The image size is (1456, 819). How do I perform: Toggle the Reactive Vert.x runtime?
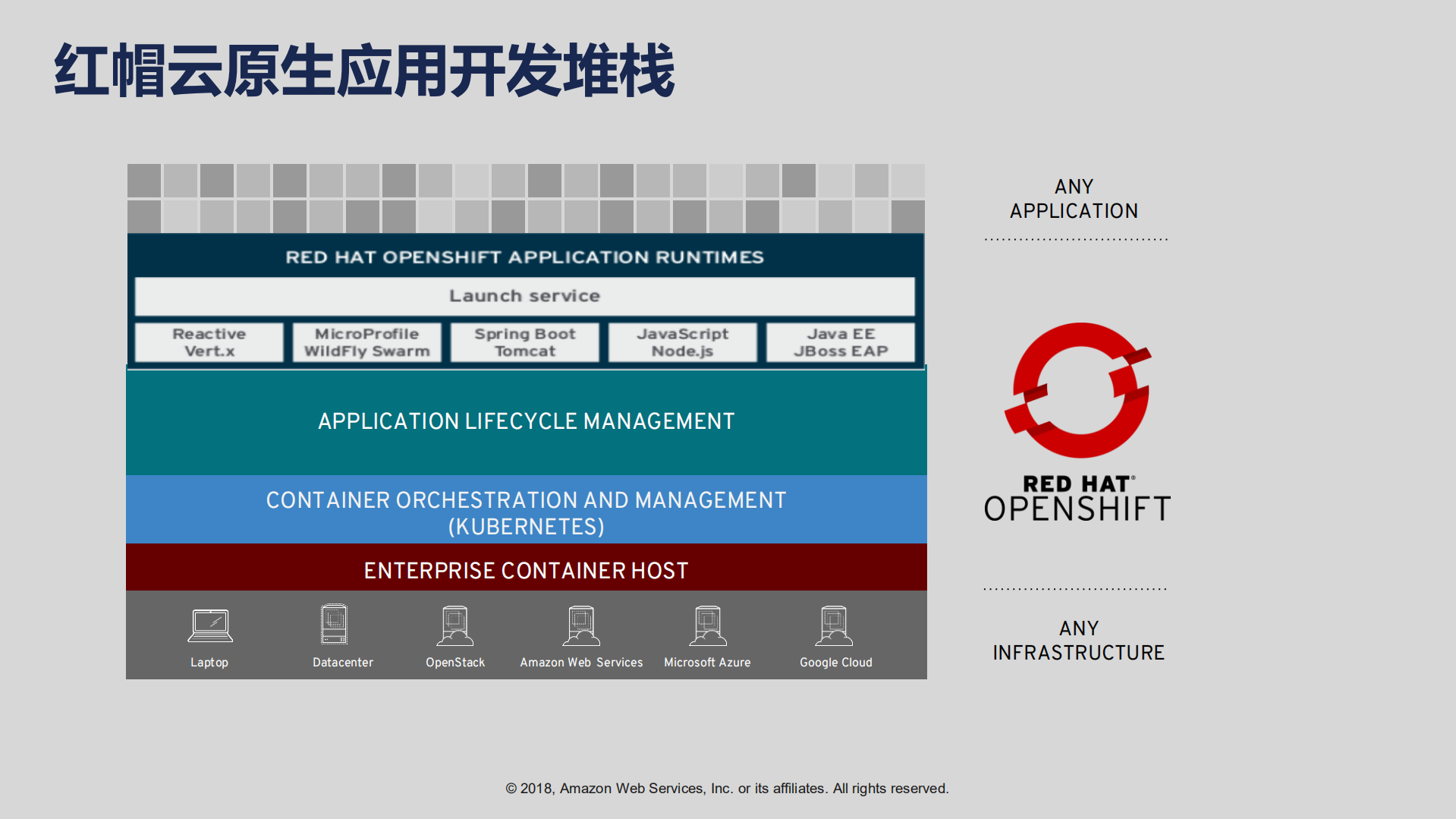point(209,342)
